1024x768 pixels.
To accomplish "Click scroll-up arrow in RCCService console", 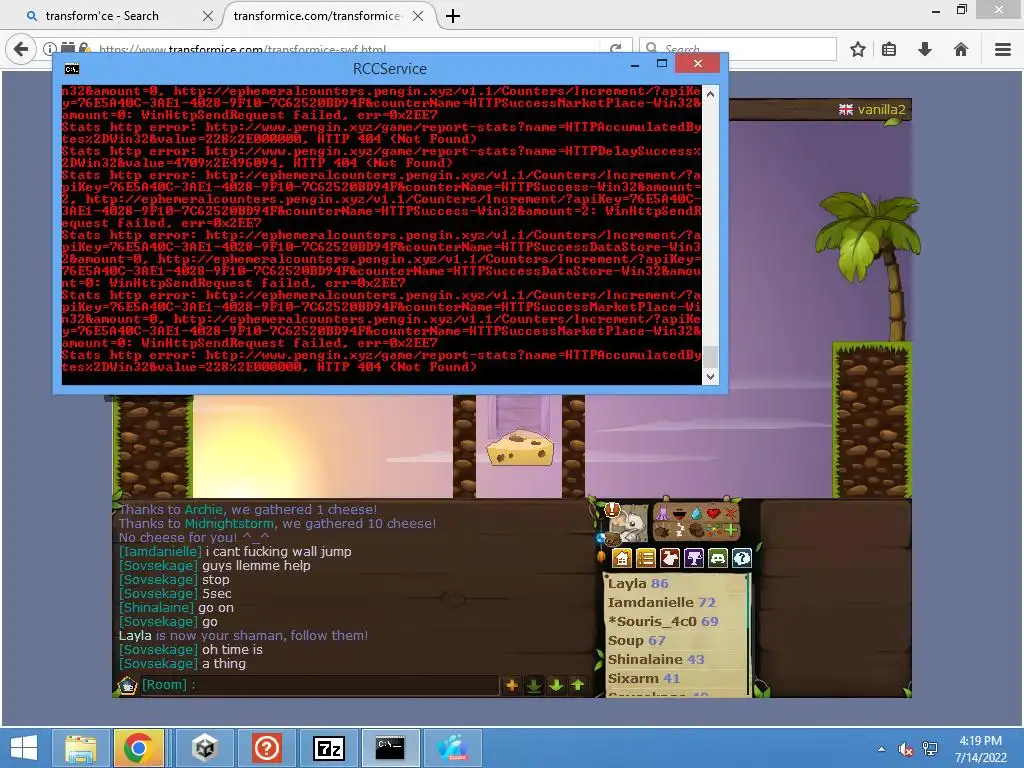I will [711, 94].
